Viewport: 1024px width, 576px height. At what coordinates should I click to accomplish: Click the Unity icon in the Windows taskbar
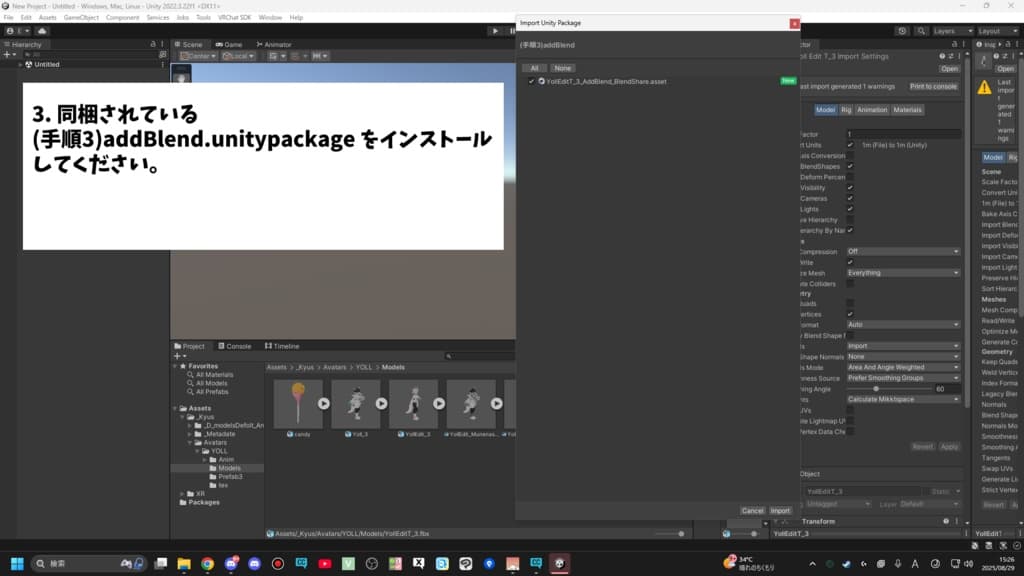[558, 565]
